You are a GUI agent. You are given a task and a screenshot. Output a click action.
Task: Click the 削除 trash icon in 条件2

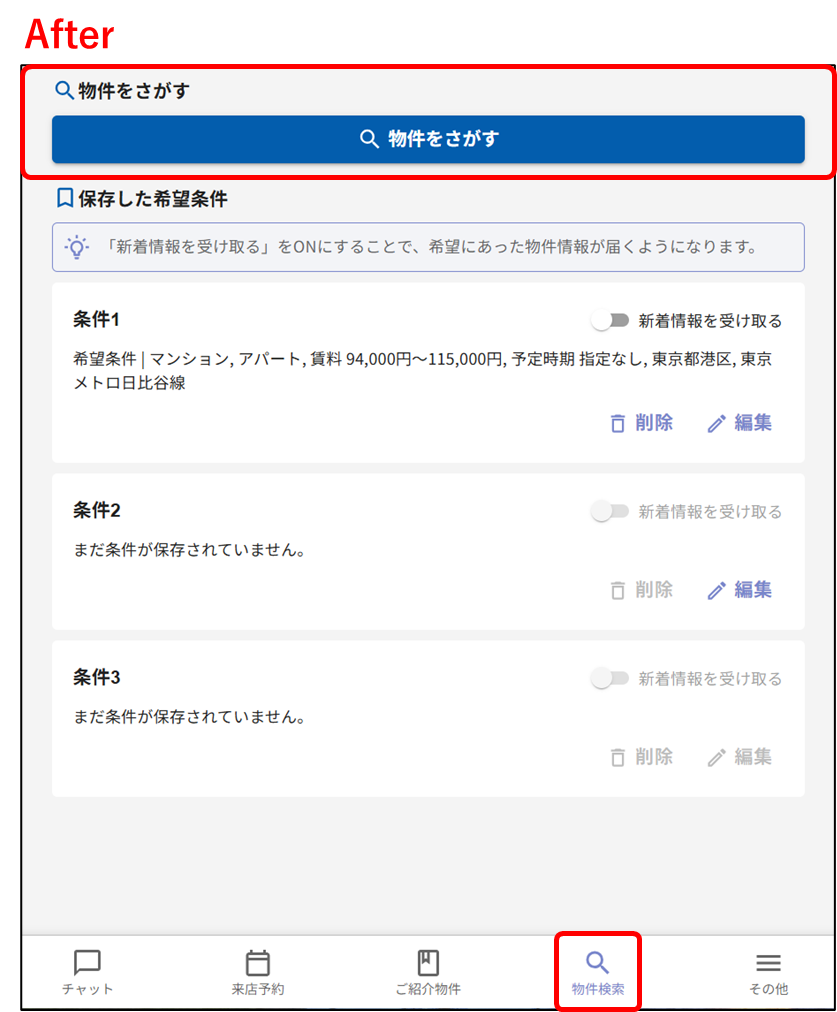(618, 590)
